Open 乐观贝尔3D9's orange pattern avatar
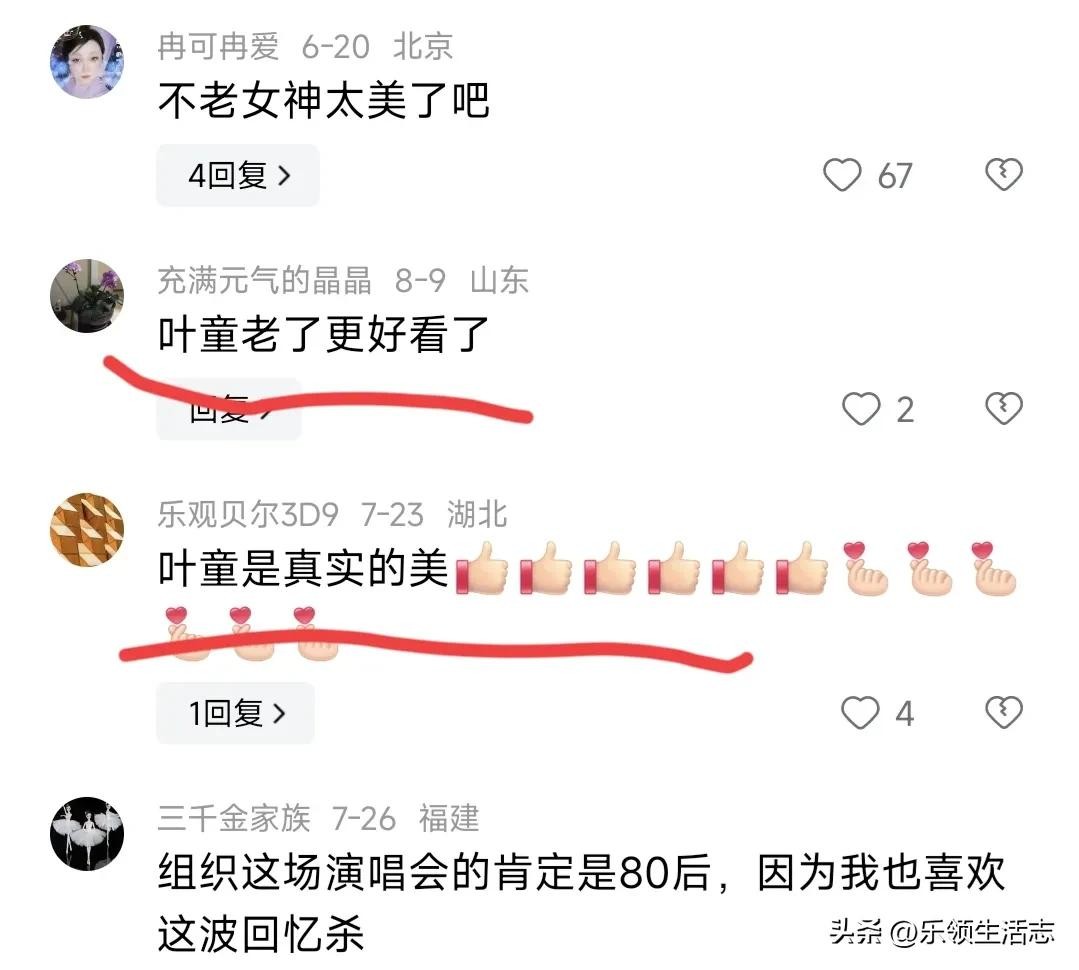1079x970 pixels. tap(87, 530)
